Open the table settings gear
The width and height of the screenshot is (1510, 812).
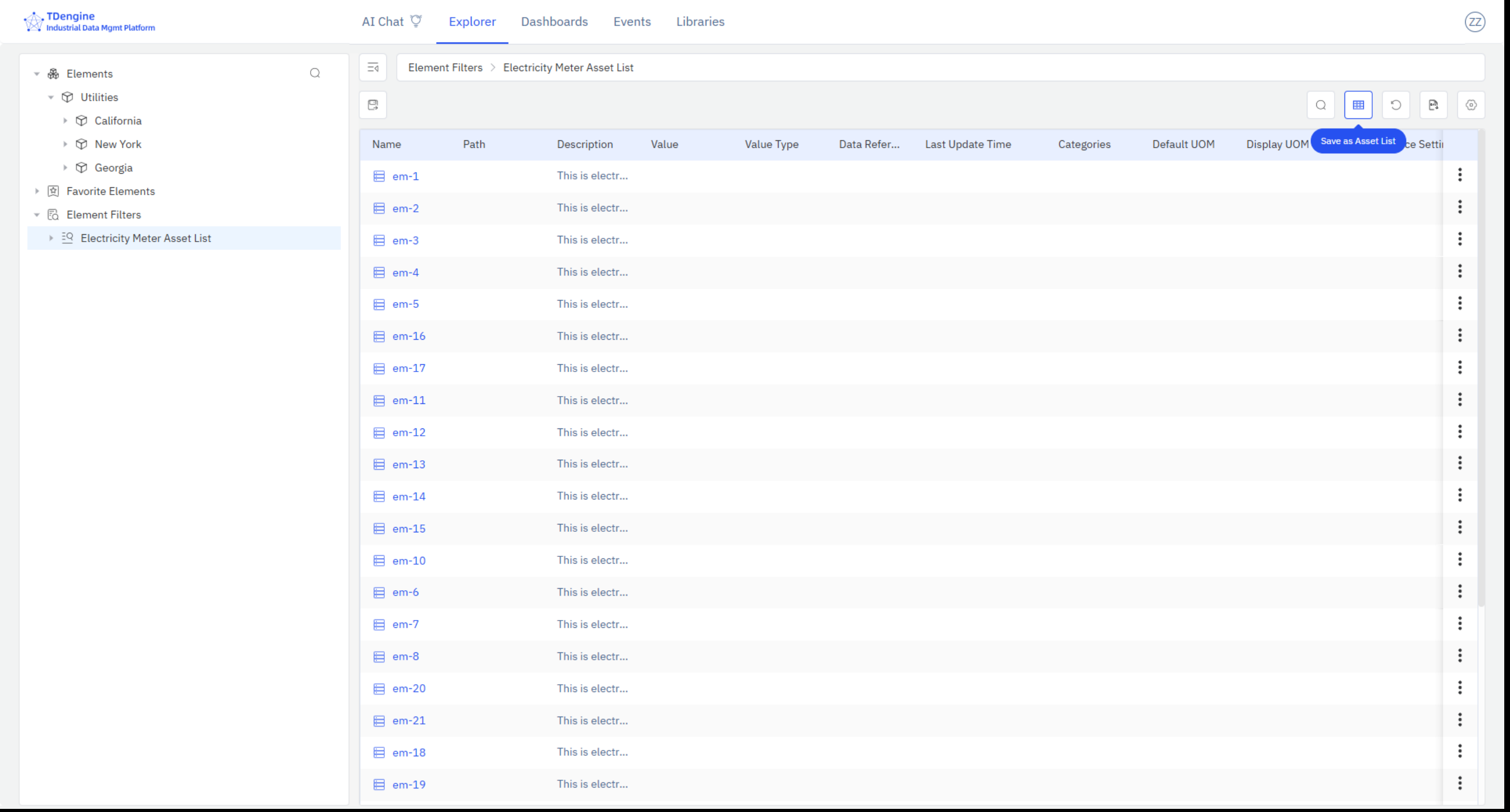1471,105
